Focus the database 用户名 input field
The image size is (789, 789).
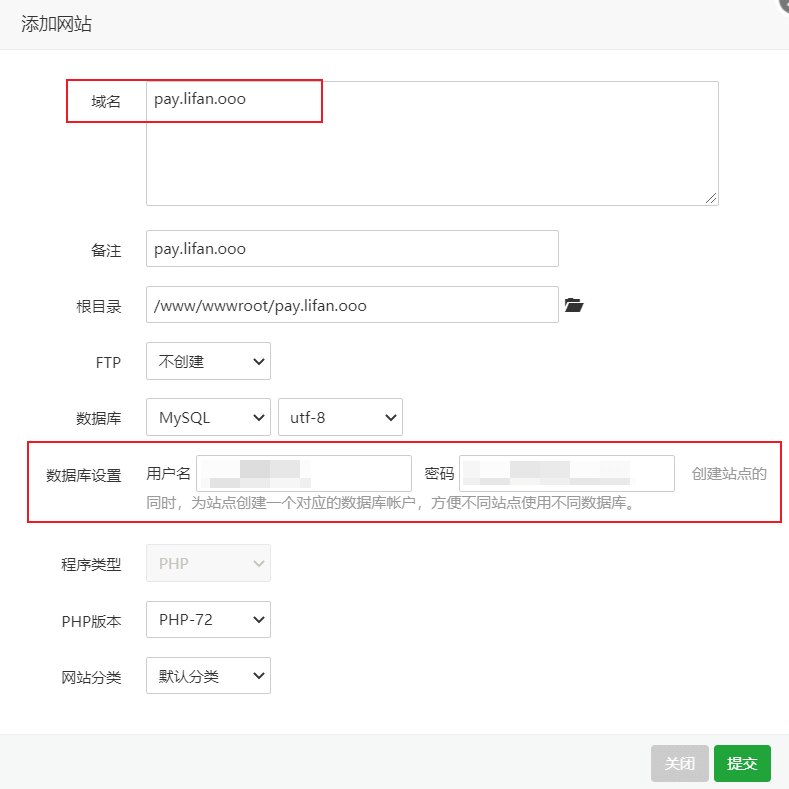pos(304,473)
